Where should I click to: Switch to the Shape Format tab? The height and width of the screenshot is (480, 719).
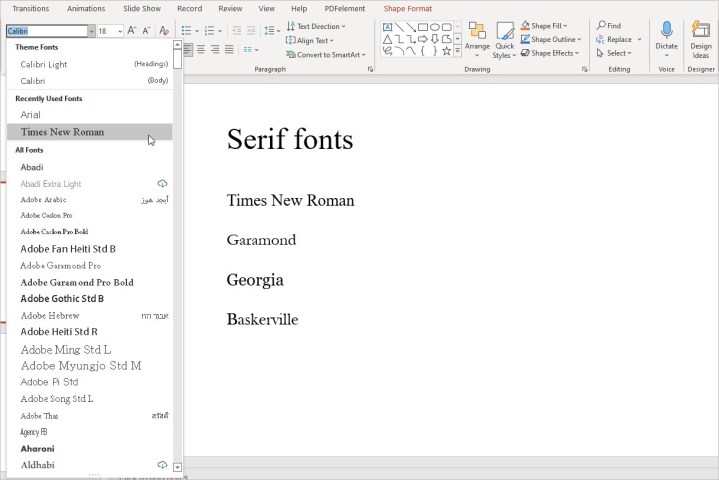408,8
